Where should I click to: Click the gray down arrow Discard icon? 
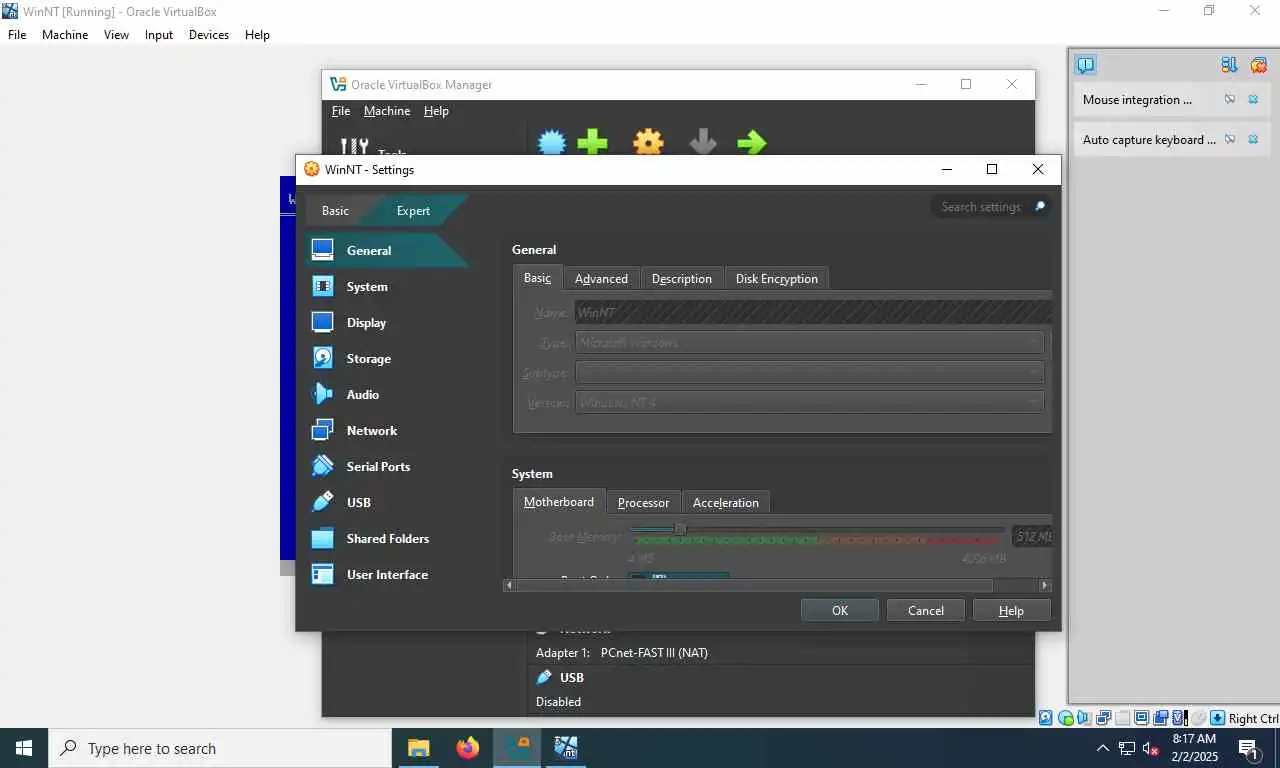point(703,142)
